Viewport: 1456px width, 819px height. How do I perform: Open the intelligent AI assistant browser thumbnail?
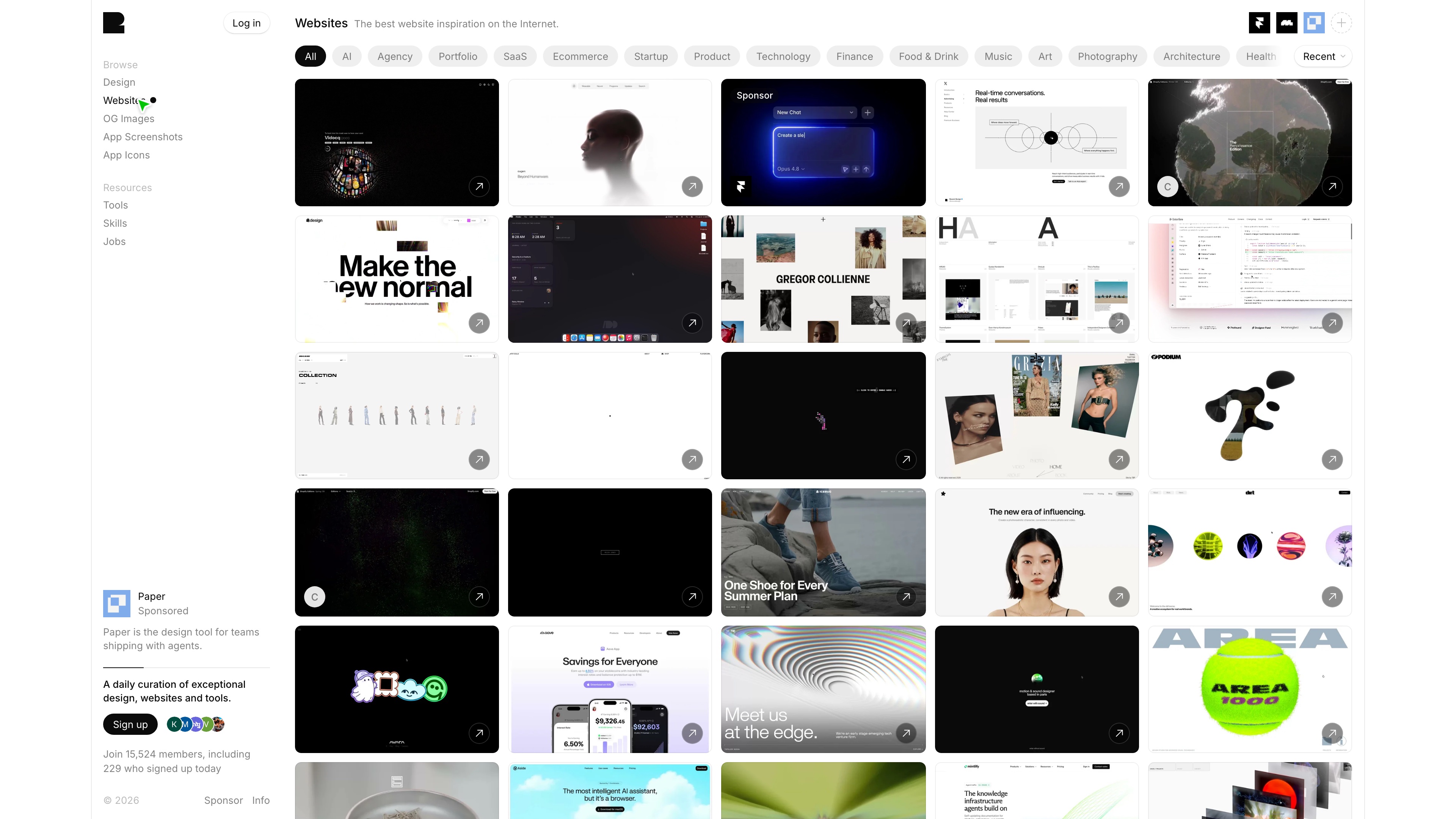click(x=610, y=791)
